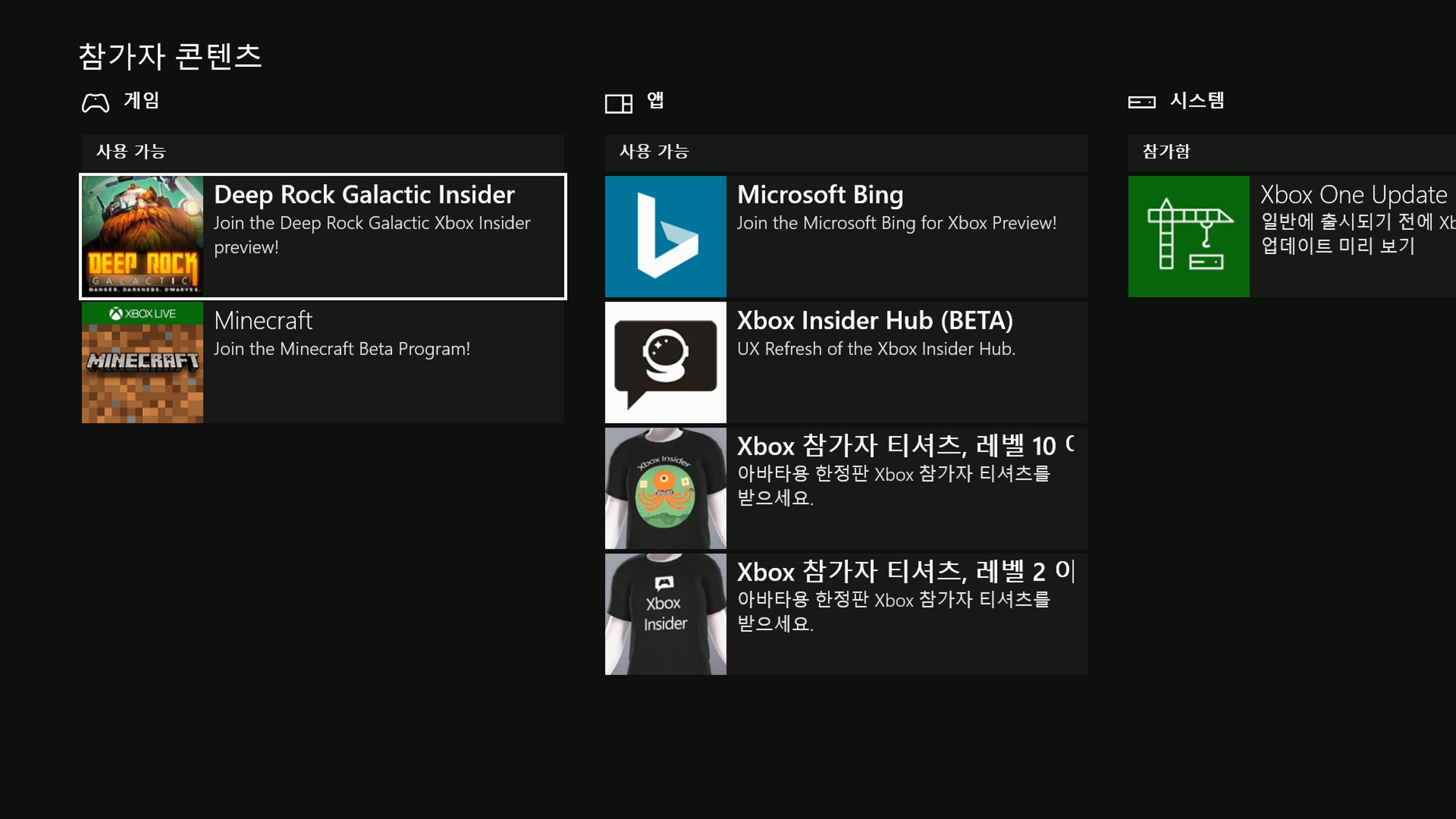Viewport: 1456px width, 819px height.
Task: Click 'Join the Microsoft Bing for Xbox Preview!' text
Action: [896, 223]
